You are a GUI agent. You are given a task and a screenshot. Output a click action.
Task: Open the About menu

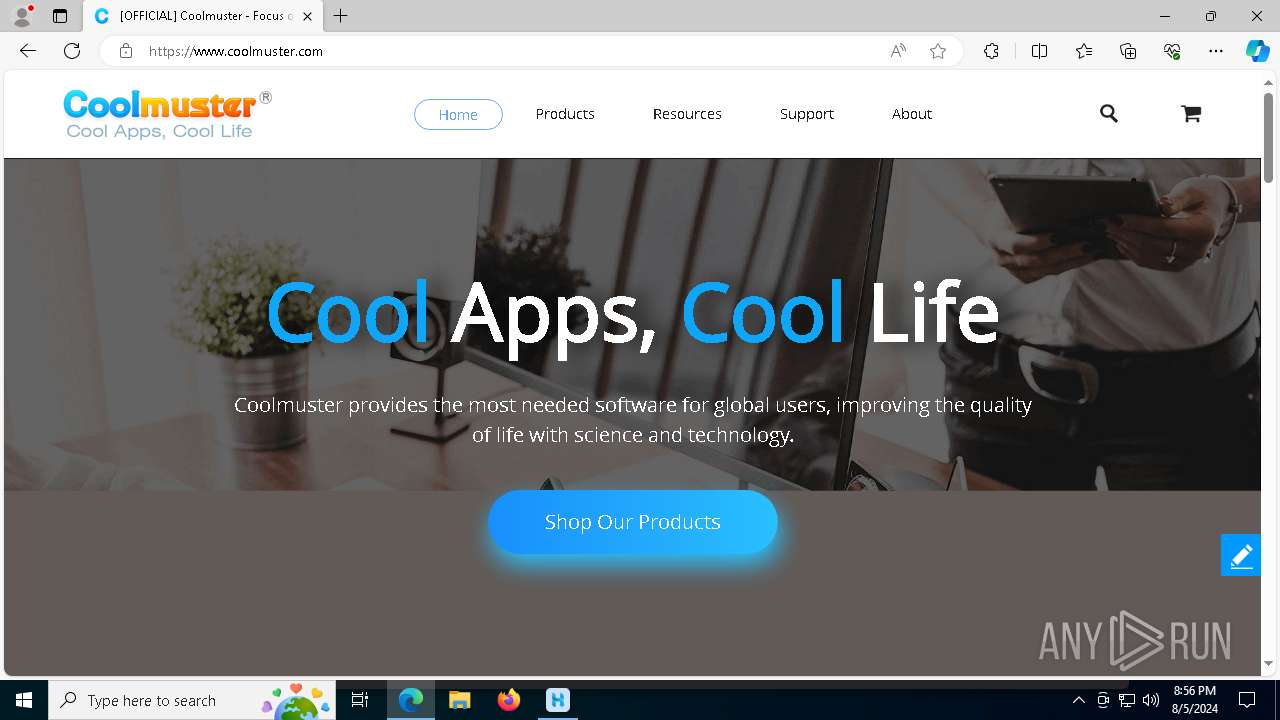[x=912, y=114]
